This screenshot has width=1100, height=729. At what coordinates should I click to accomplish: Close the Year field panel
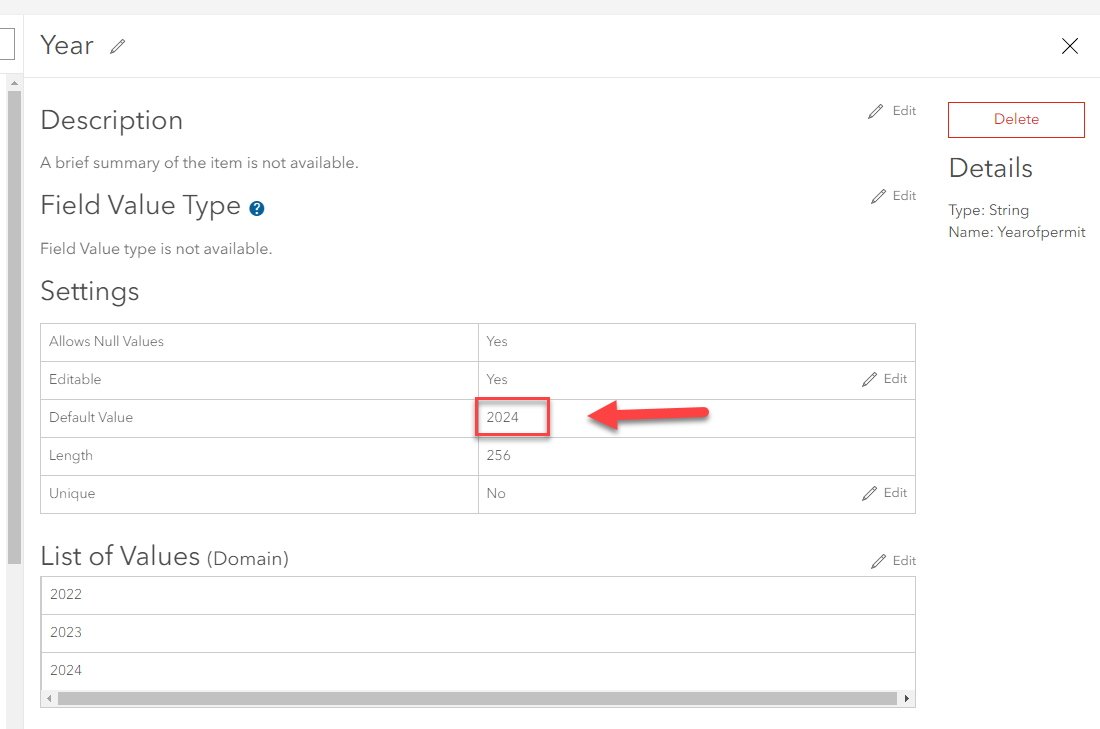[1069, 46]
